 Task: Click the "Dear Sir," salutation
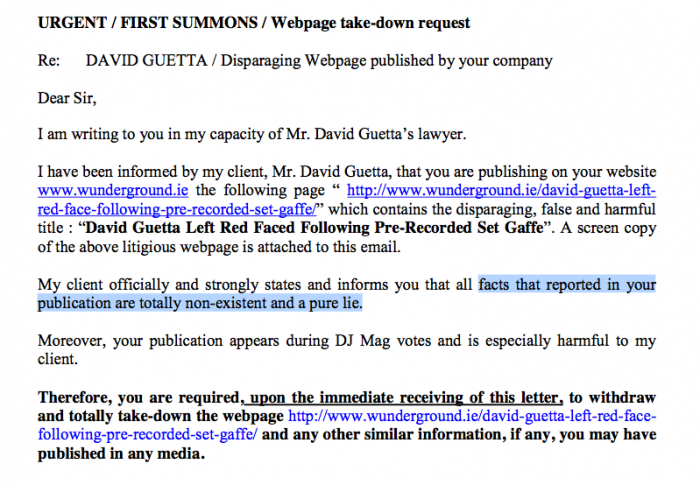pyautogui.click(x=67, y=98)
